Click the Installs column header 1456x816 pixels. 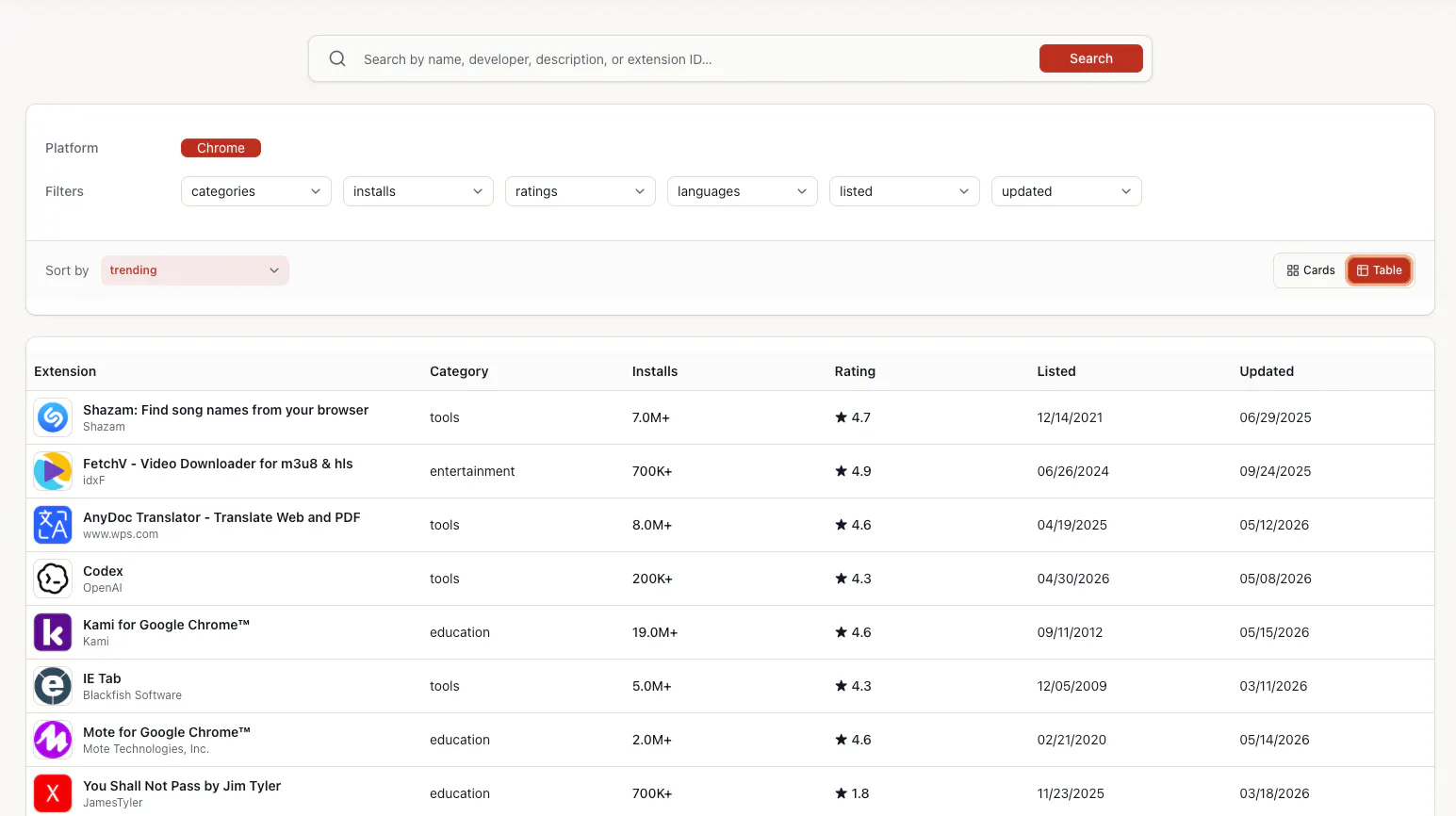(655, 371)
